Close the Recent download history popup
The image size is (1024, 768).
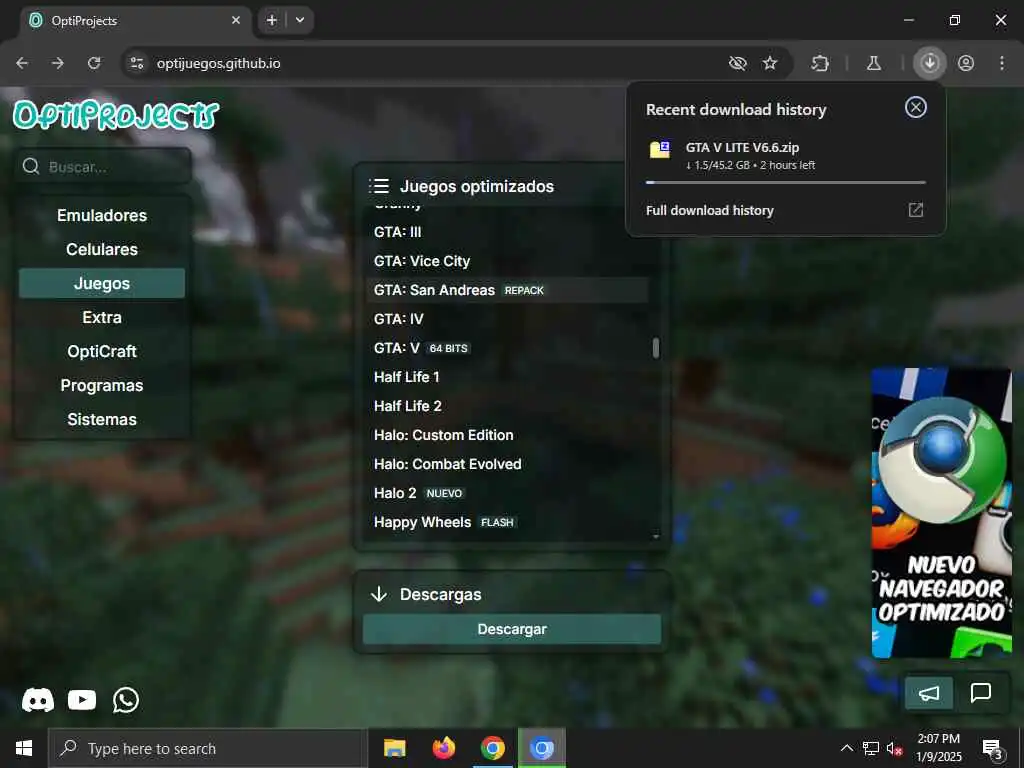(916, 107)
